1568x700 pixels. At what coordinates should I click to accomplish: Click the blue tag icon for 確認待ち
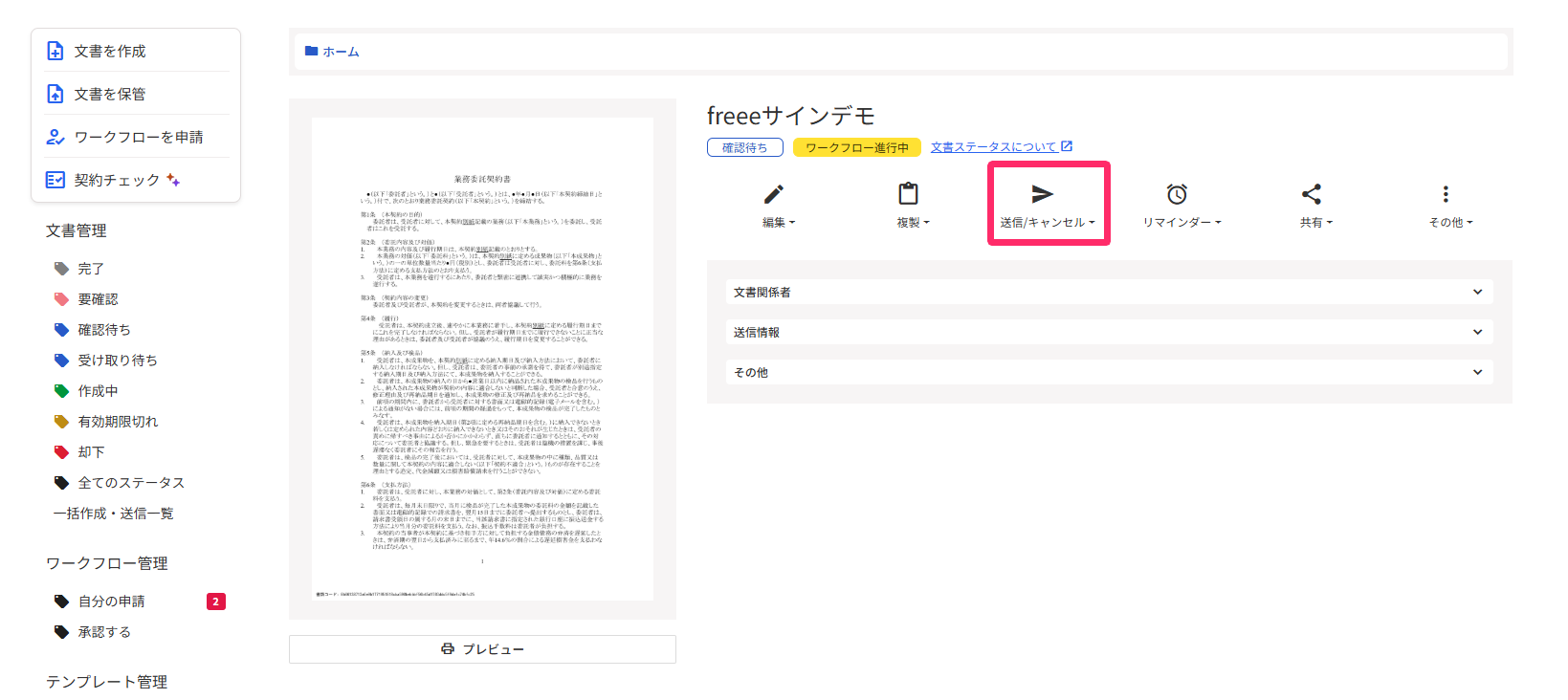(62, 330)
